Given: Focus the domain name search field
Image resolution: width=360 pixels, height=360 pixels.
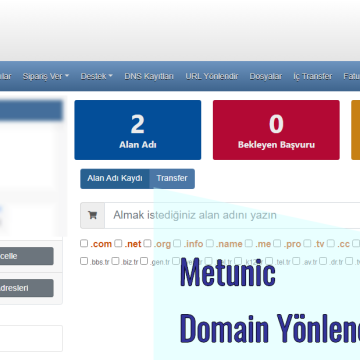Looking at the screenshot, I should coord(232,215).
